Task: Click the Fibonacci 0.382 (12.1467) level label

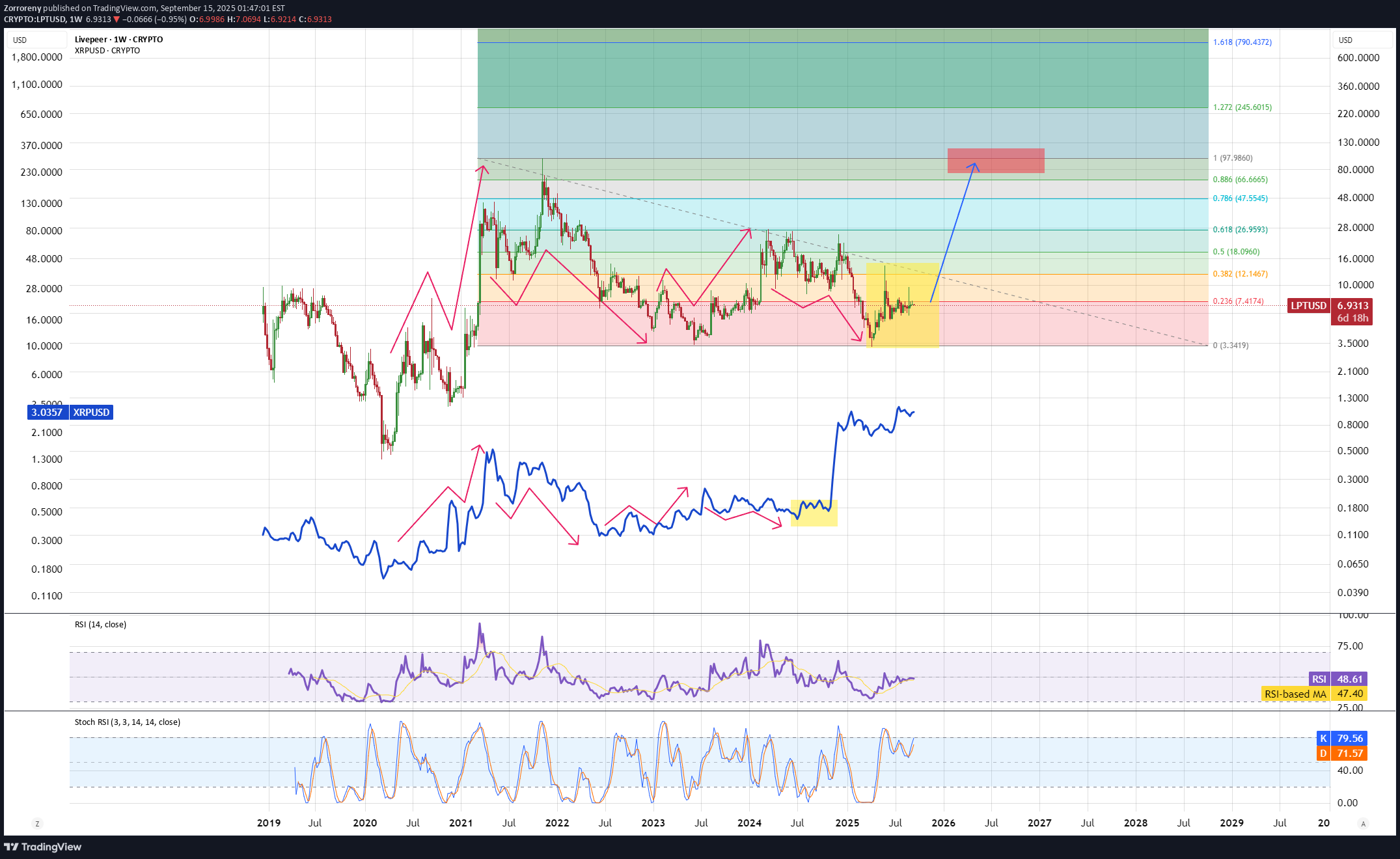Action: pos(1240,273)
